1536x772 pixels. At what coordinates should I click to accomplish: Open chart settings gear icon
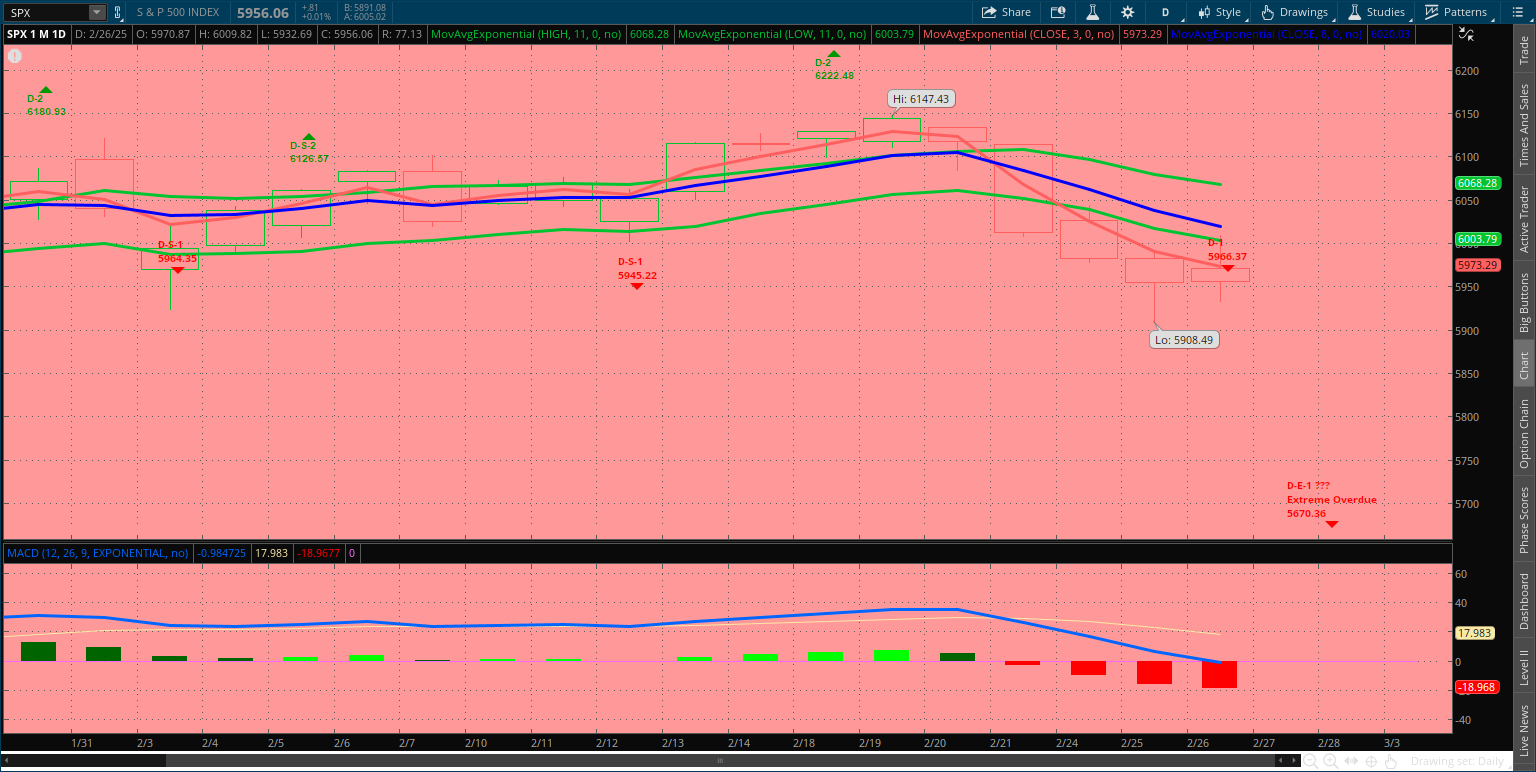point(1128,12)
